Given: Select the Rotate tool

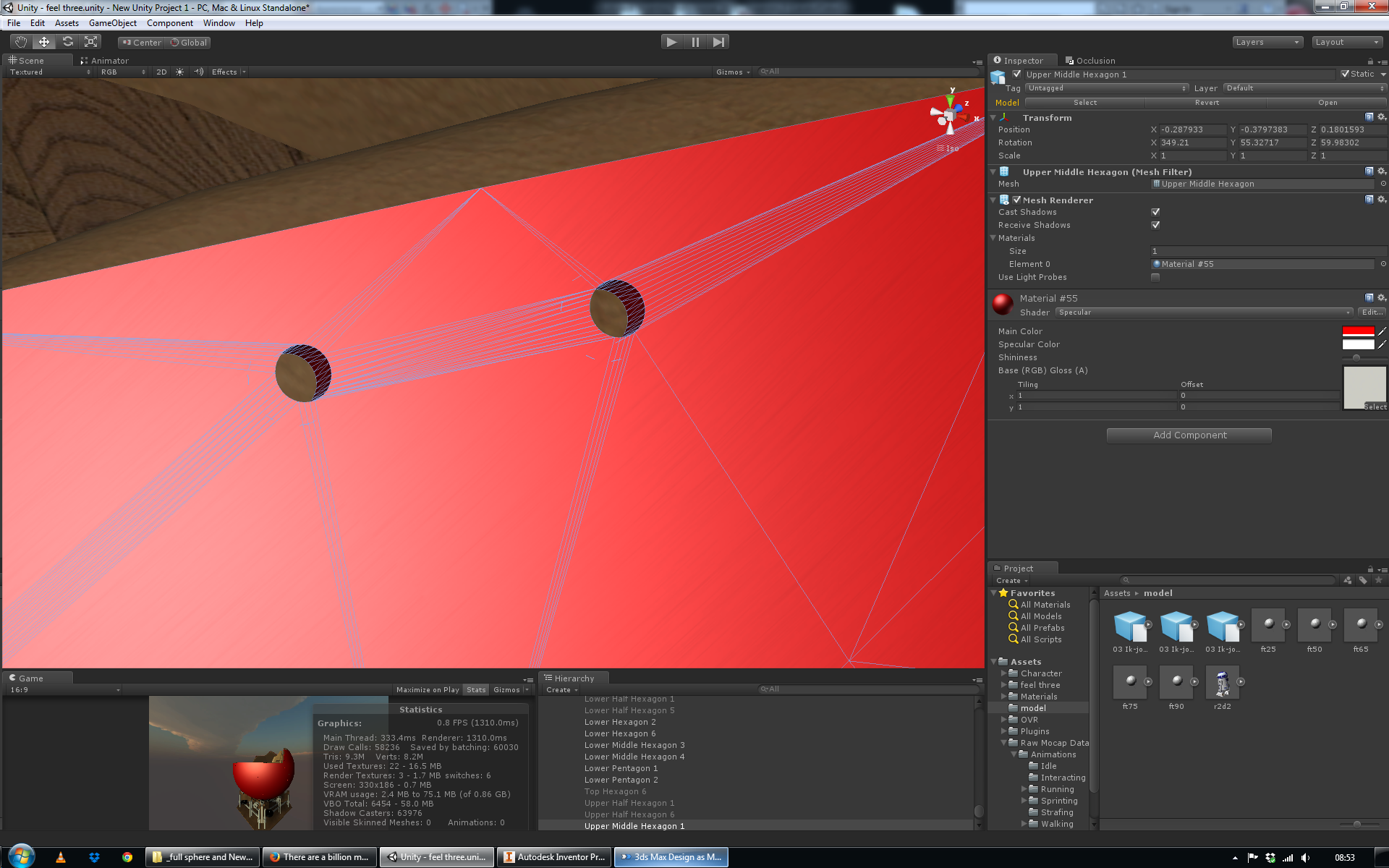Looking at the screenshot, I should [67, 42].
